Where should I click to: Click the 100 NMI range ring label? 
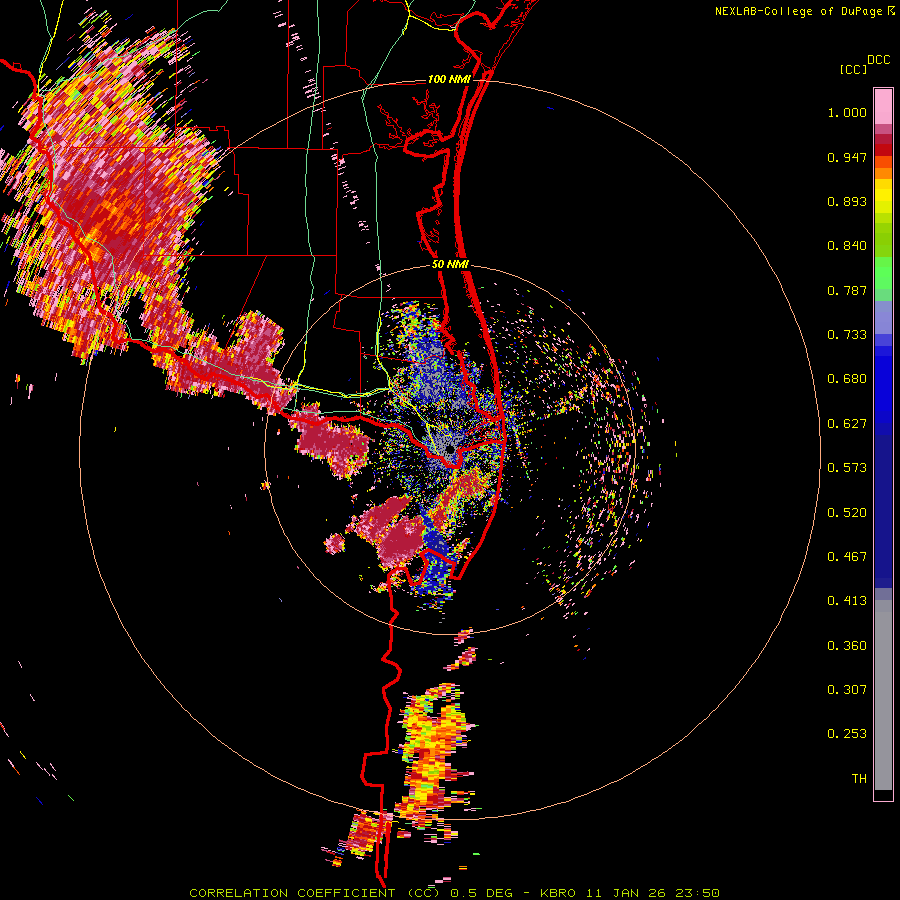pyautogui.click(x=449, y=79)
